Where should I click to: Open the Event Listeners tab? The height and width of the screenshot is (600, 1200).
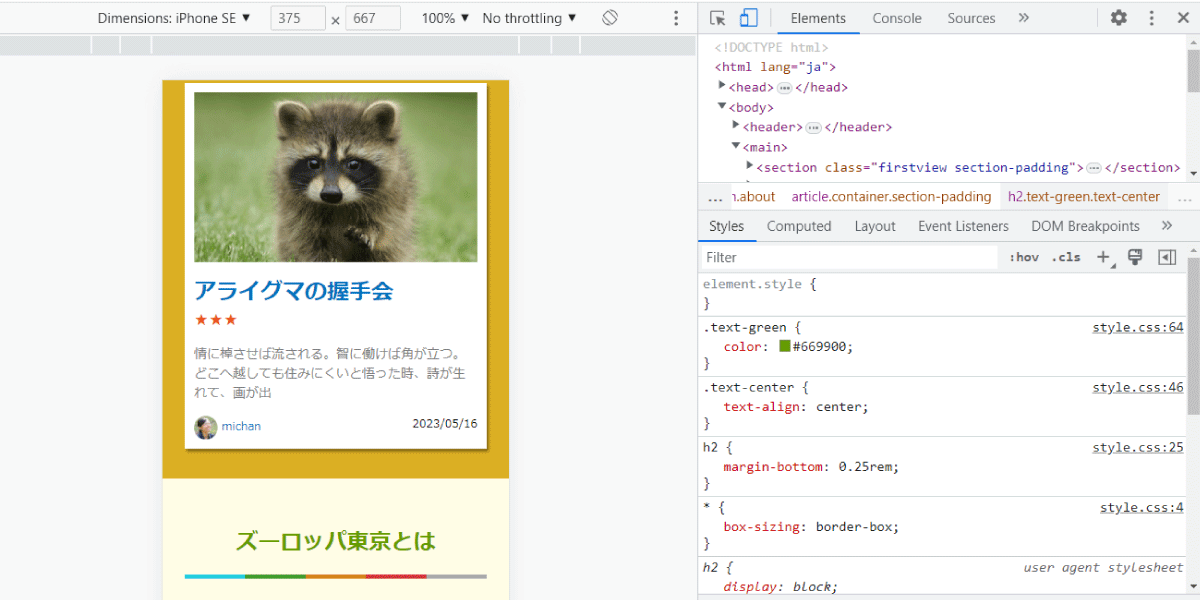point(963,226)
